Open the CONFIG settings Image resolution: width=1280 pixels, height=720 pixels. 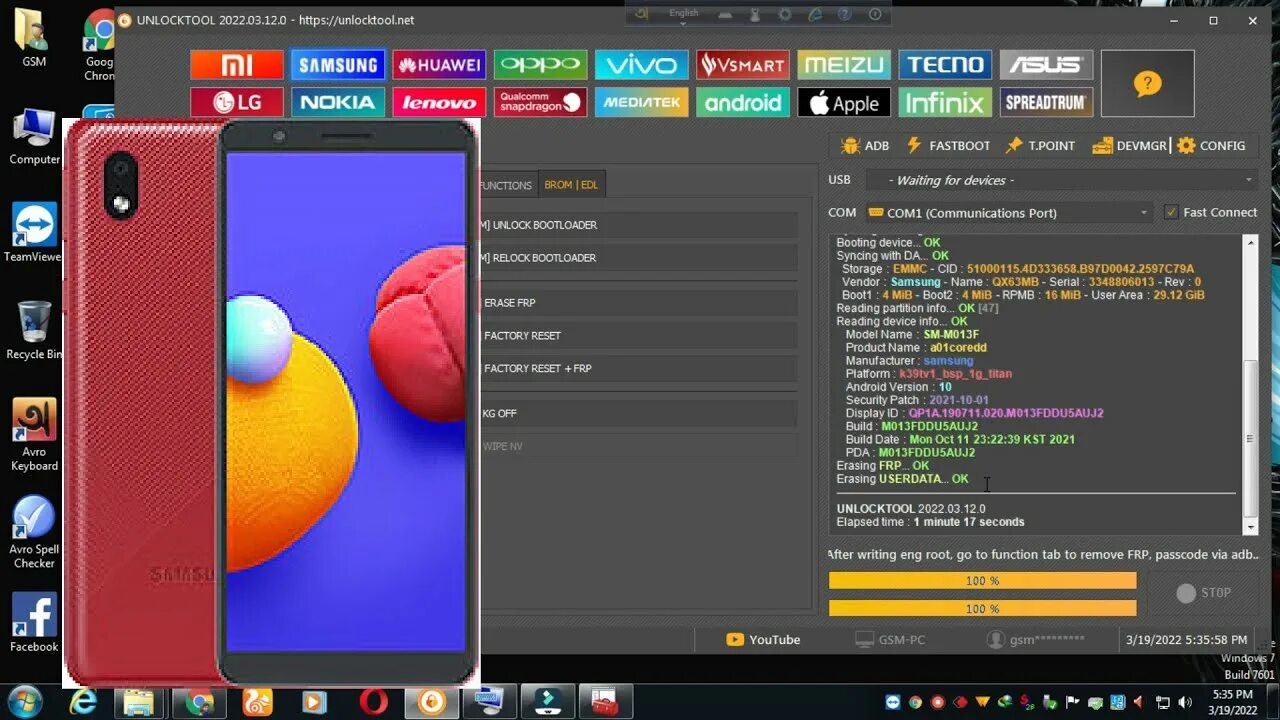pyautogui.click(x=1211, y=146)
